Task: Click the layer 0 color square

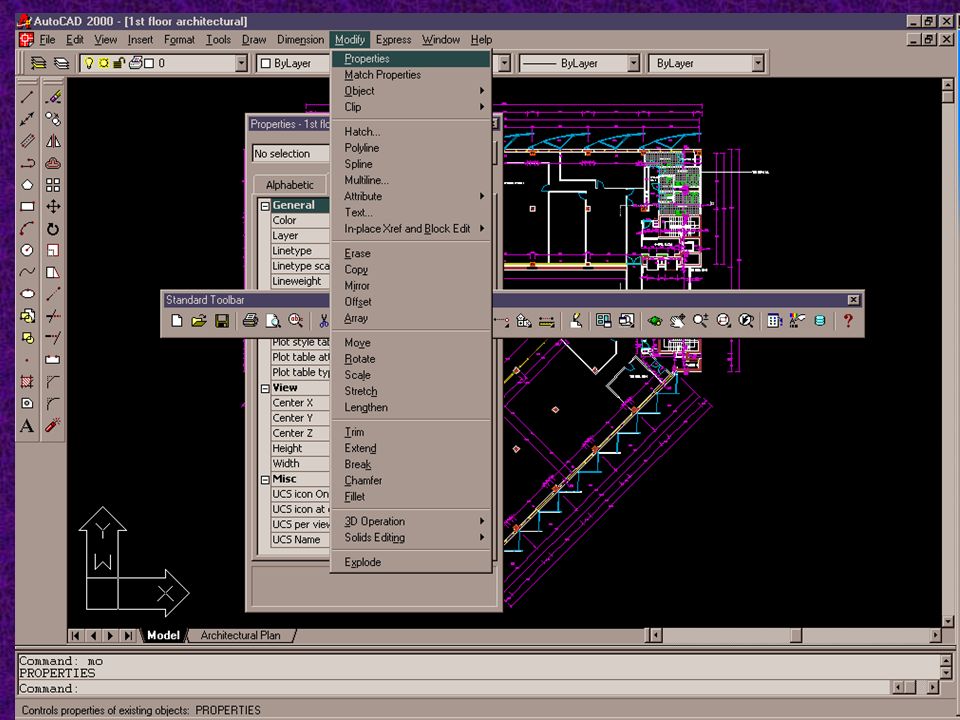Action: [149, 62]
